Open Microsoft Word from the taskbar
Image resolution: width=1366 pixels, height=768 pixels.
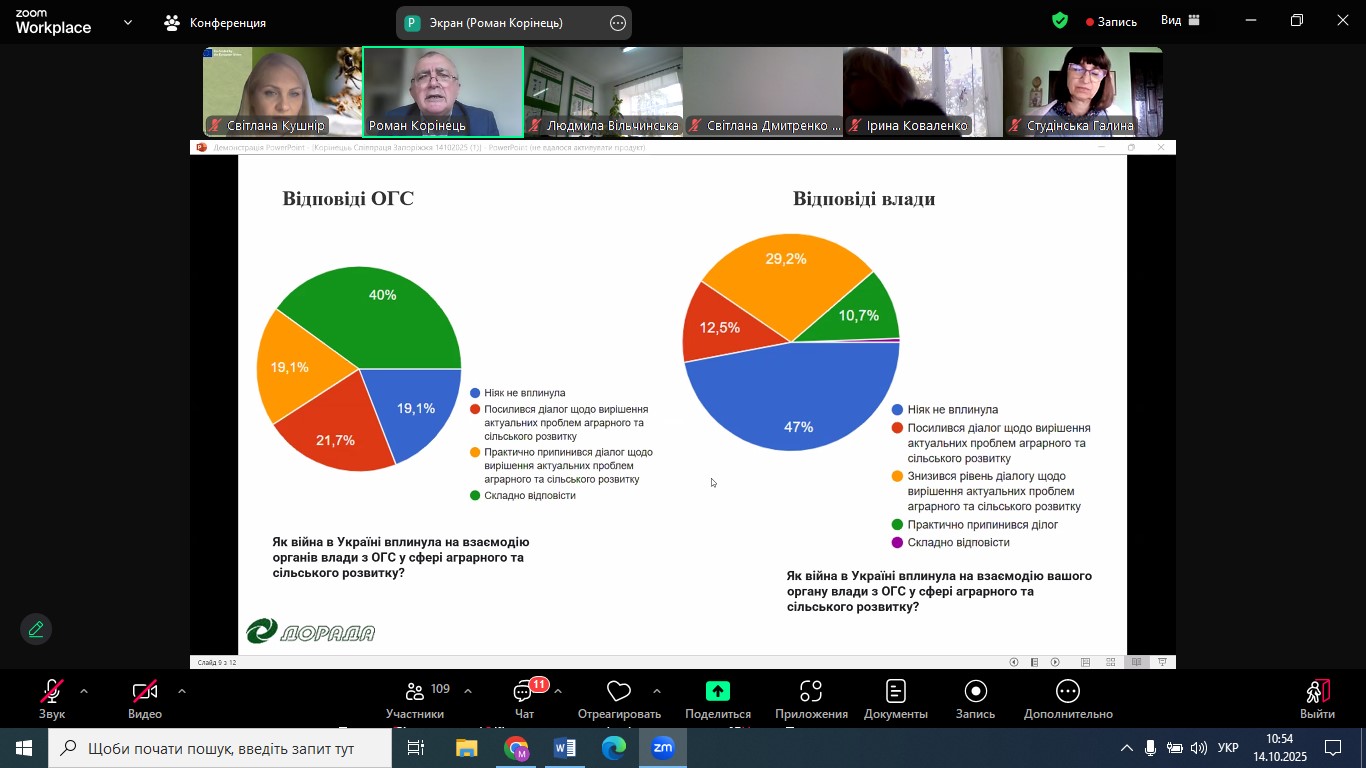pyautogui.click(x=565, y=748)
